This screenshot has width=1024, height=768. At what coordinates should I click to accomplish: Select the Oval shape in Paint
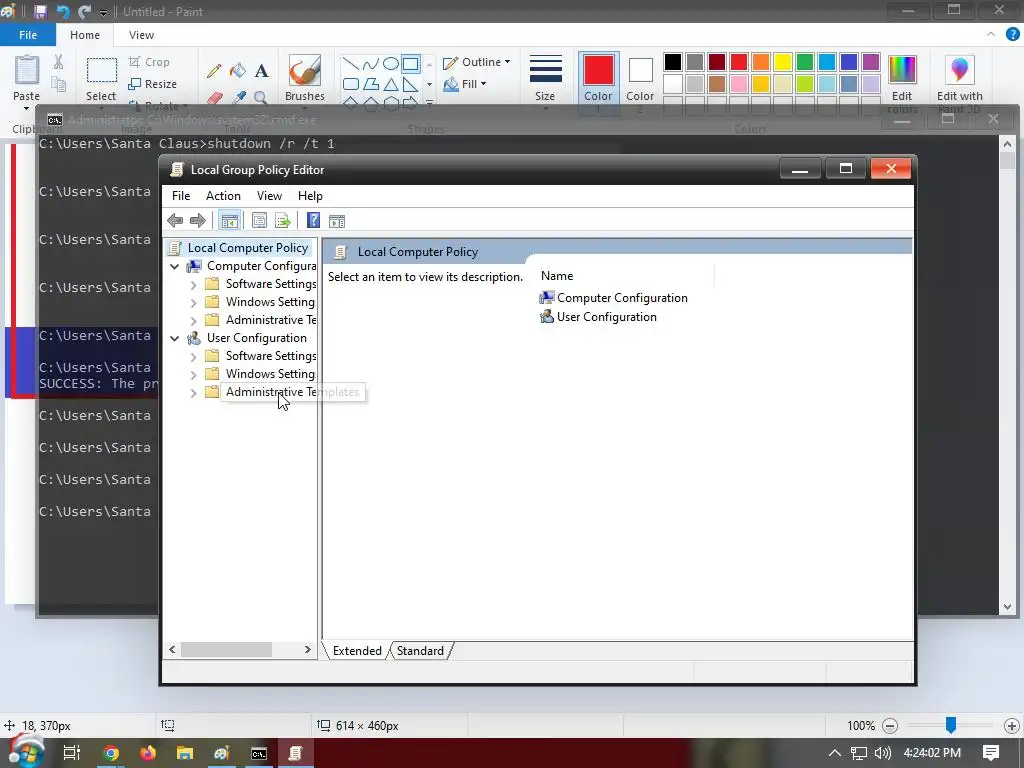391,64
